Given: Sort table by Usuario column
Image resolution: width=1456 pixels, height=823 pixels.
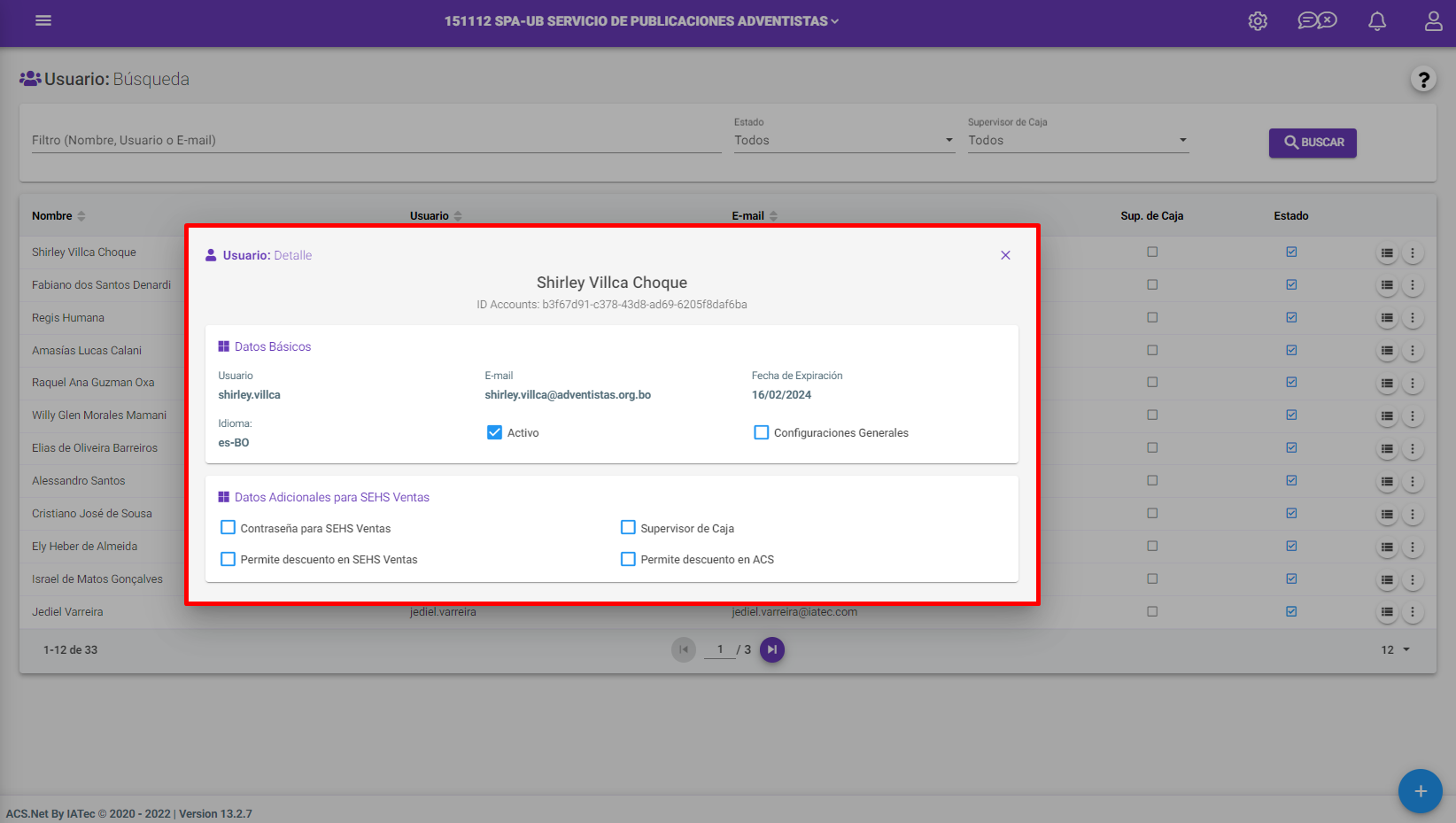Looking at the screenshot, I should pyautogui.click(x=436, y=216).
